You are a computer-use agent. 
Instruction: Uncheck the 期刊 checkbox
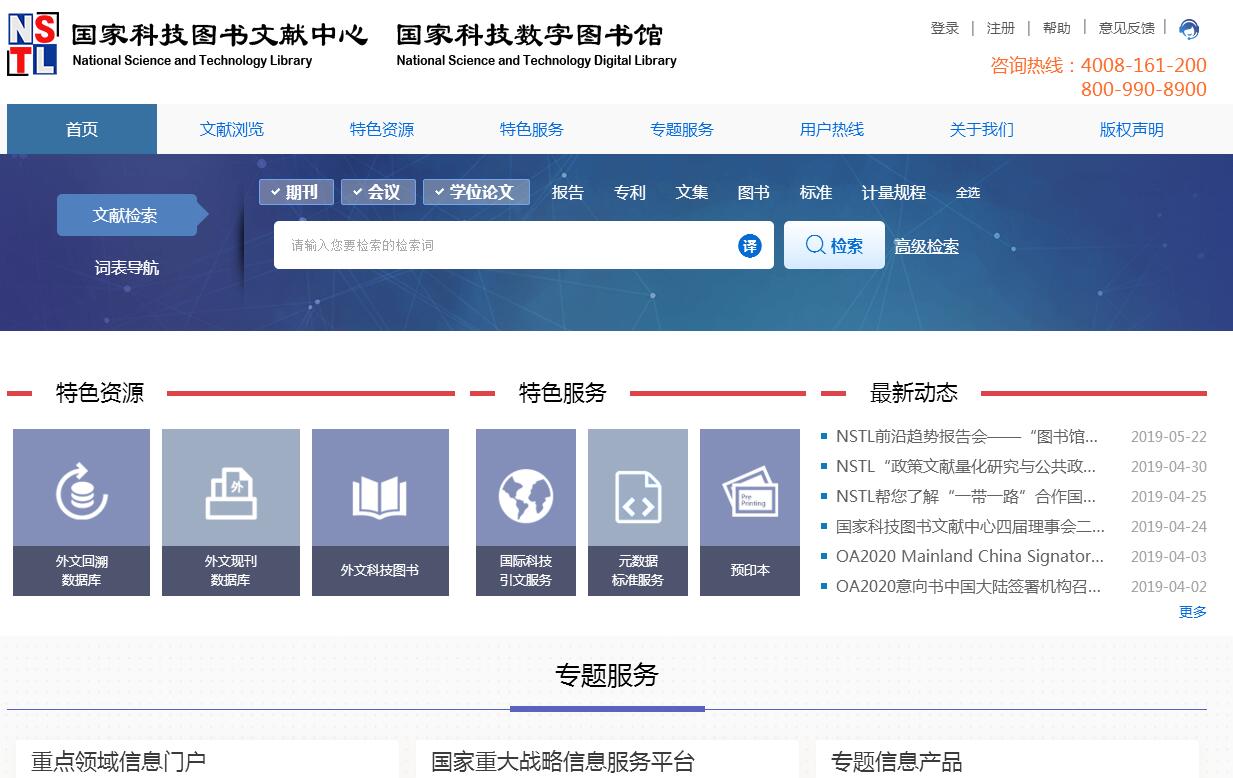point(296,192)
